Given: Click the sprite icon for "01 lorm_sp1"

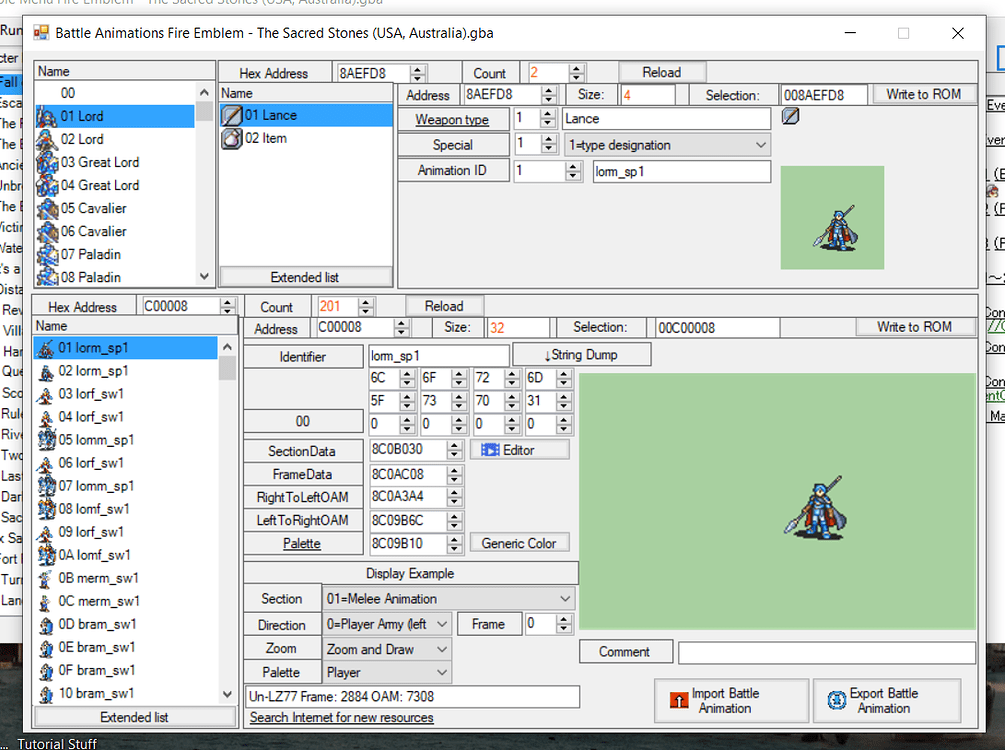Looking at the screenshot, I should tap(47, 348).
